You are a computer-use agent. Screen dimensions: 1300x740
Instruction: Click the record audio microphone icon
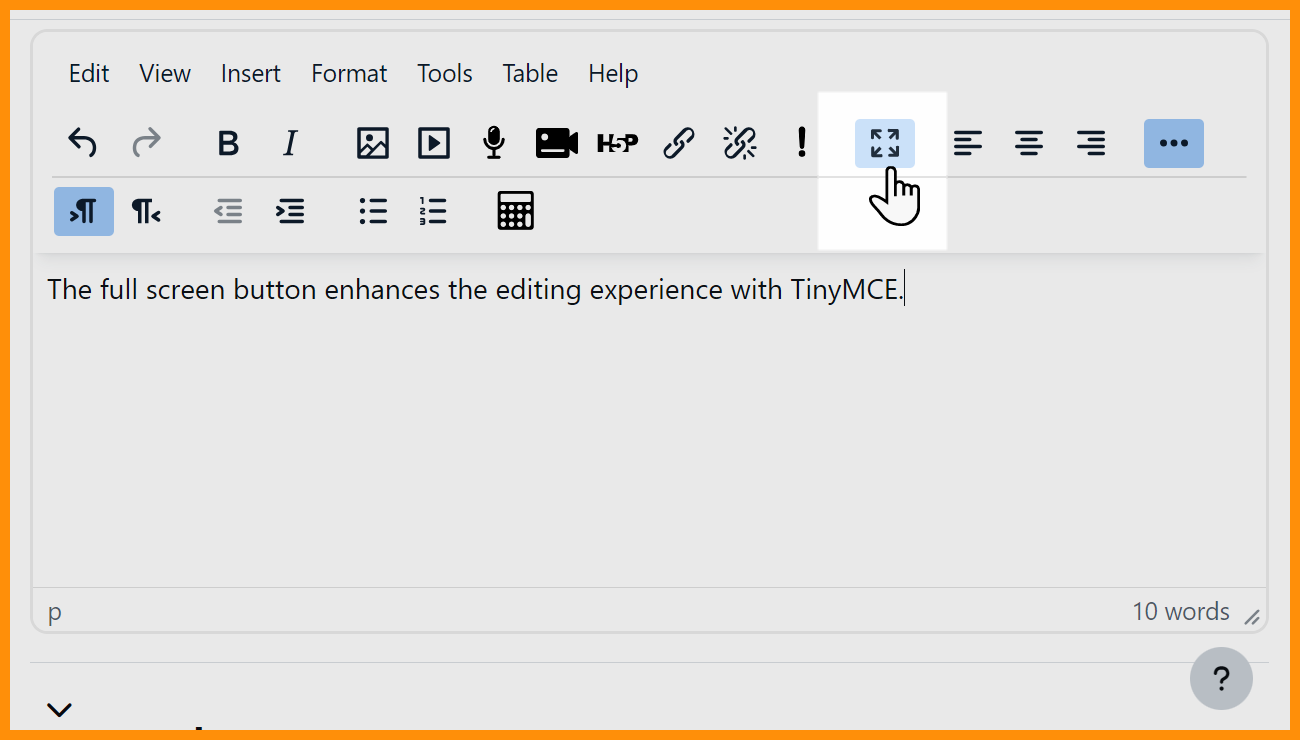click(493, 143)
